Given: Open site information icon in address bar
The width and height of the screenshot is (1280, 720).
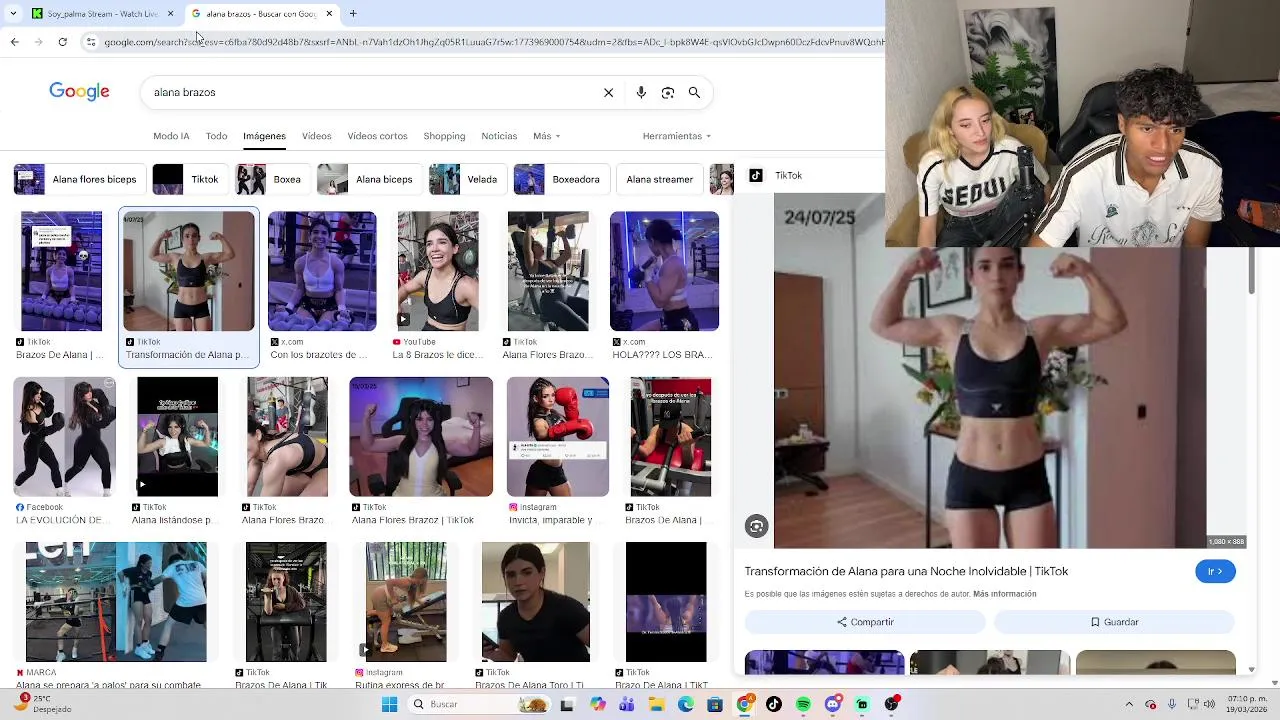Looking at the screenshot, I should [x=91, y=42].
